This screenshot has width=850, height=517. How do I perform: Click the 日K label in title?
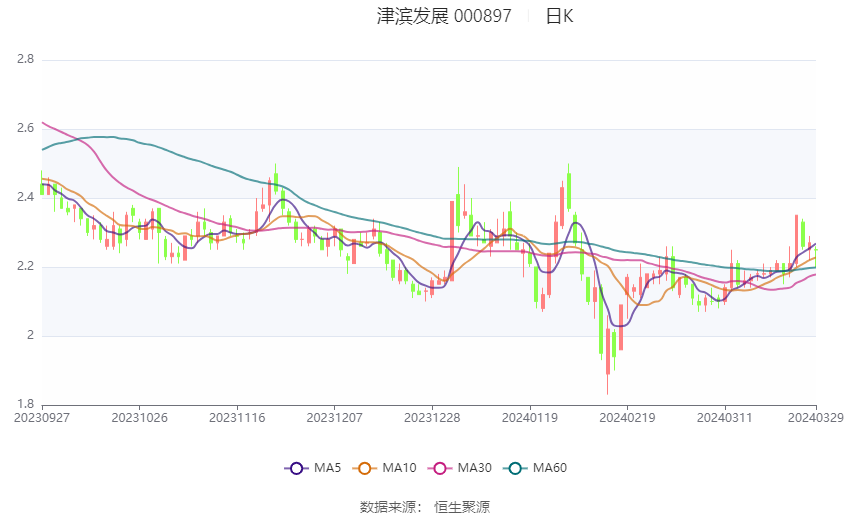559,16
